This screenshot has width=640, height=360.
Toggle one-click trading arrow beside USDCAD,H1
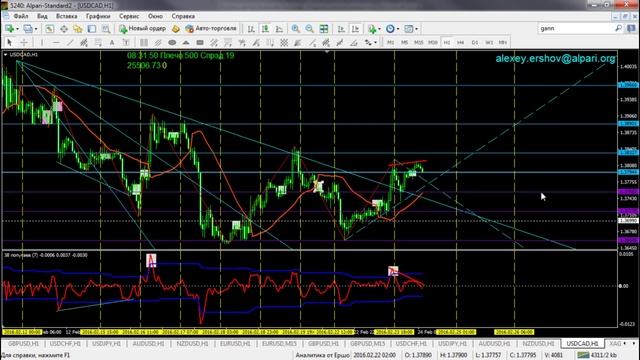pyautogui.click(x=5, y=54)
